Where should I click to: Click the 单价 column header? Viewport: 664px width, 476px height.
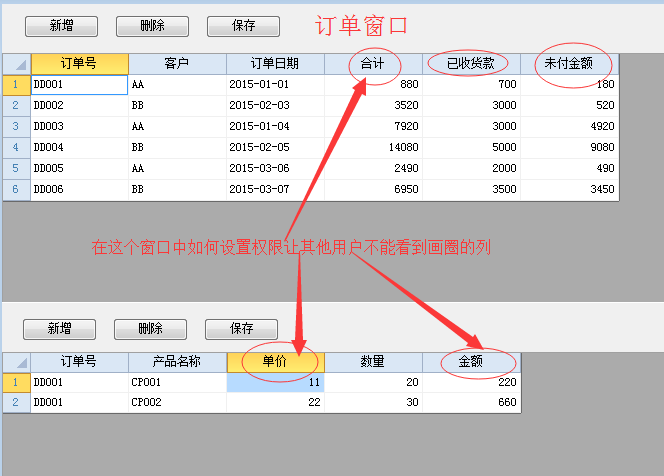click(x=275, y=362)
